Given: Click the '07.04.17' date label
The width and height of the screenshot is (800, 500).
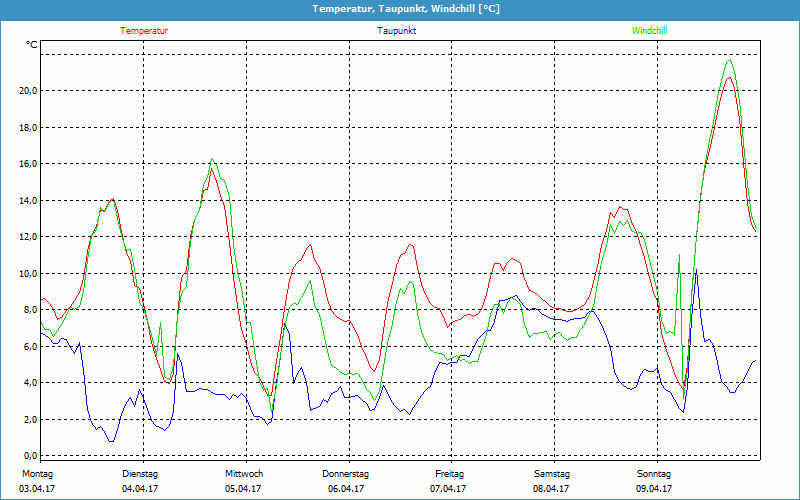Looking at the screenshot, I should coord(448,489).
